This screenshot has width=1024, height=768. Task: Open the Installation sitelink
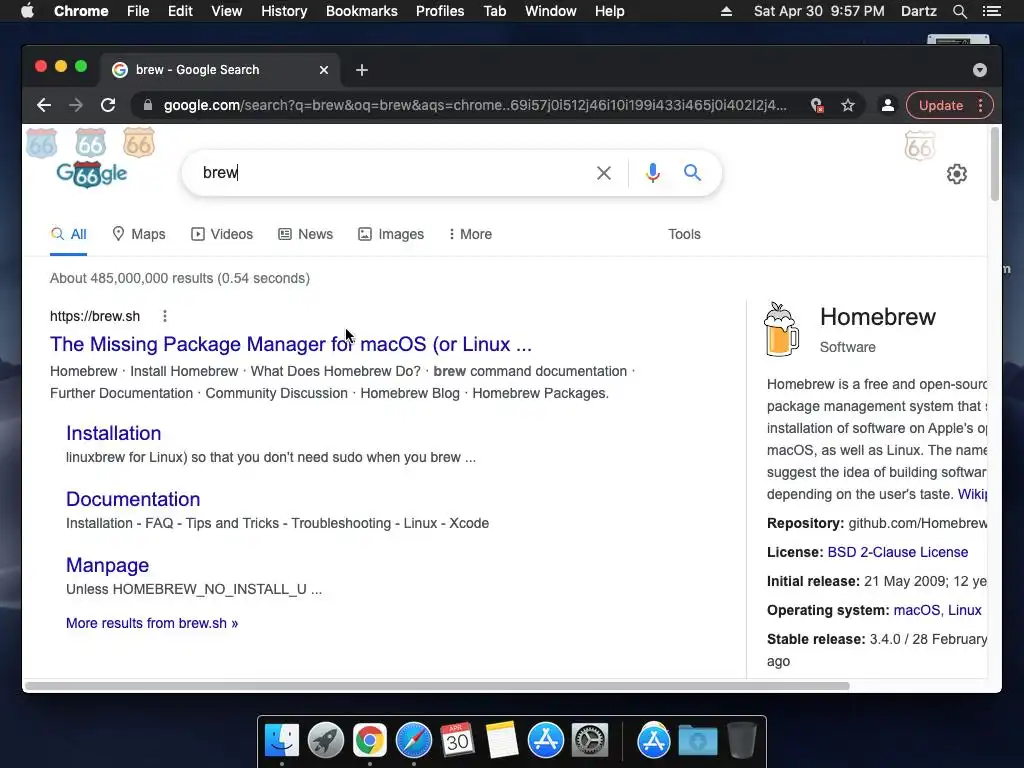114,433
